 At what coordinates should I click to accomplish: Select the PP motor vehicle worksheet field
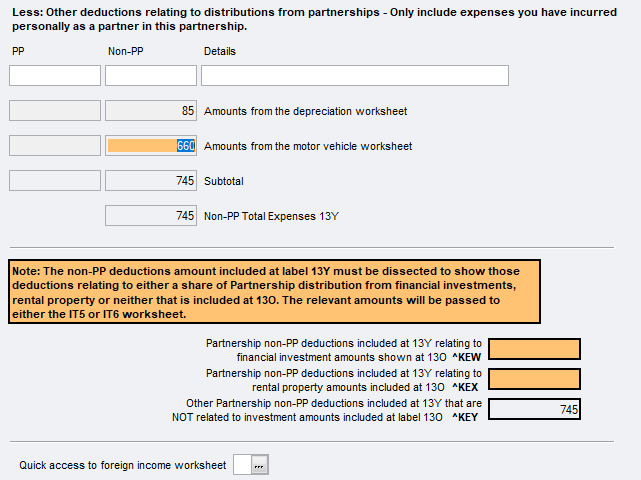[x=55, y=146]
